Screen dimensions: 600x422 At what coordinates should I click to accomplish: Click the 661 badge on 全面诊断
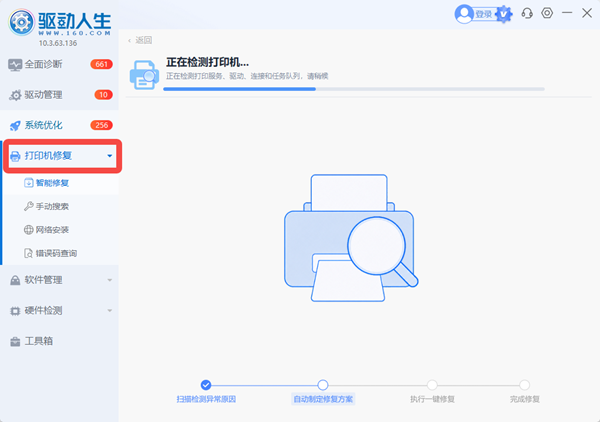point(101,64)
